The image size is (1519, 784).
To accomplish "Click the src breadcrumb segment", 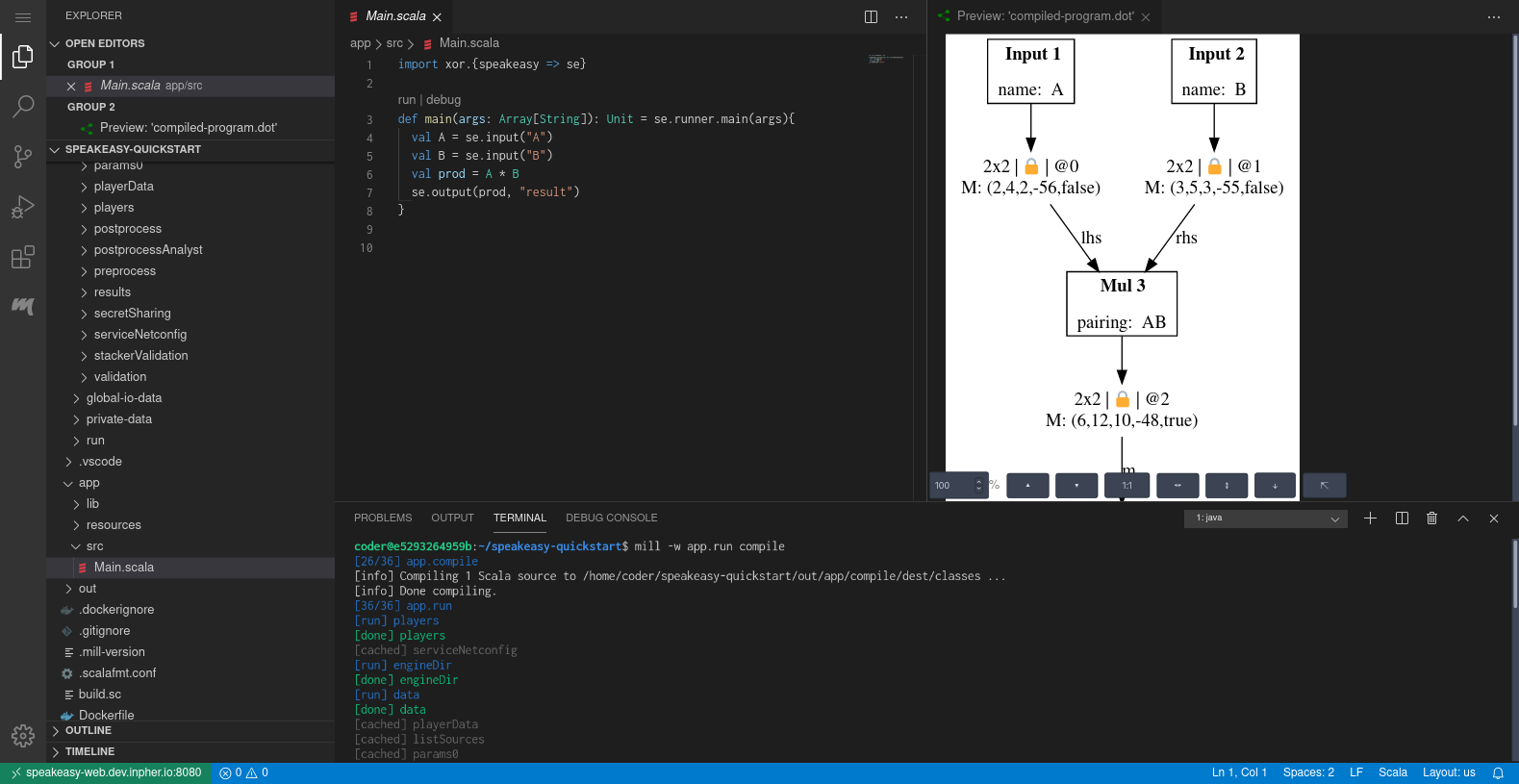I will pyautogui.click(x=394, y=43).
